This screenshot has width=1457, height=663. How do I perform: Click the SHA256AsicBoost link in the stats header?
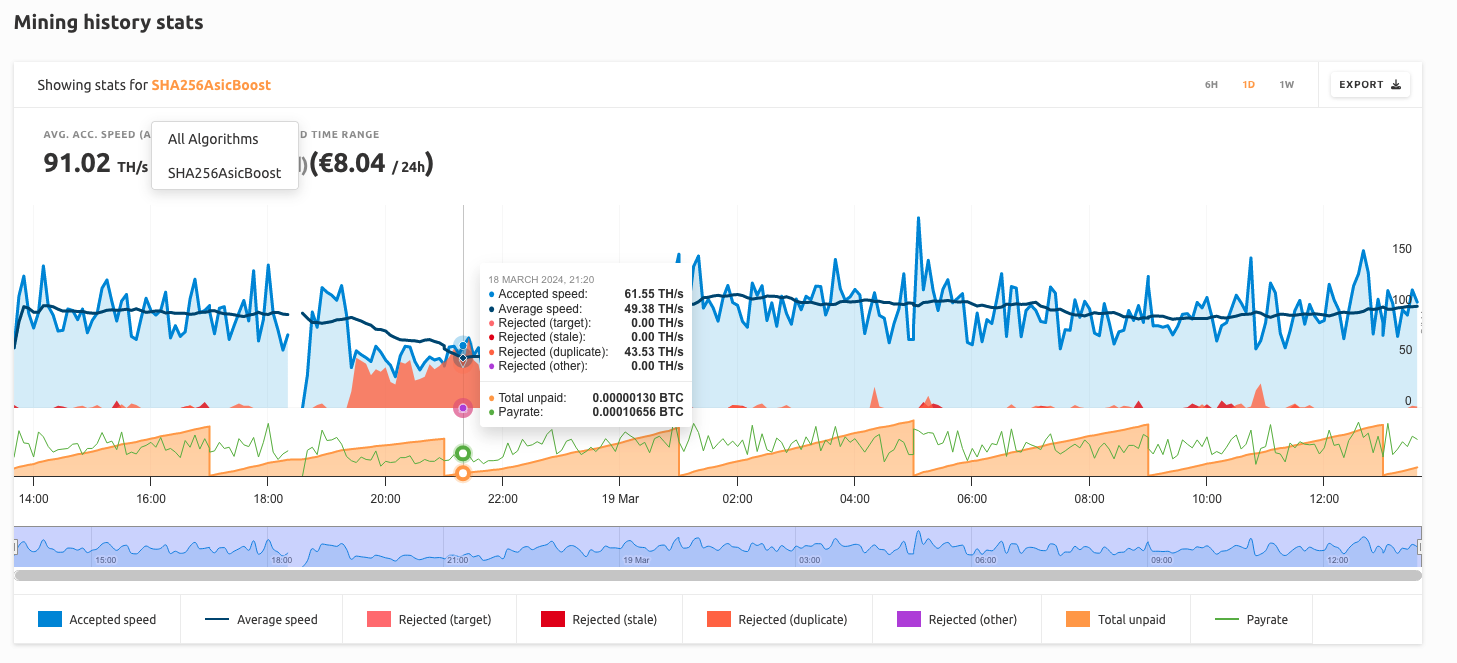click(x=210, y=85)
